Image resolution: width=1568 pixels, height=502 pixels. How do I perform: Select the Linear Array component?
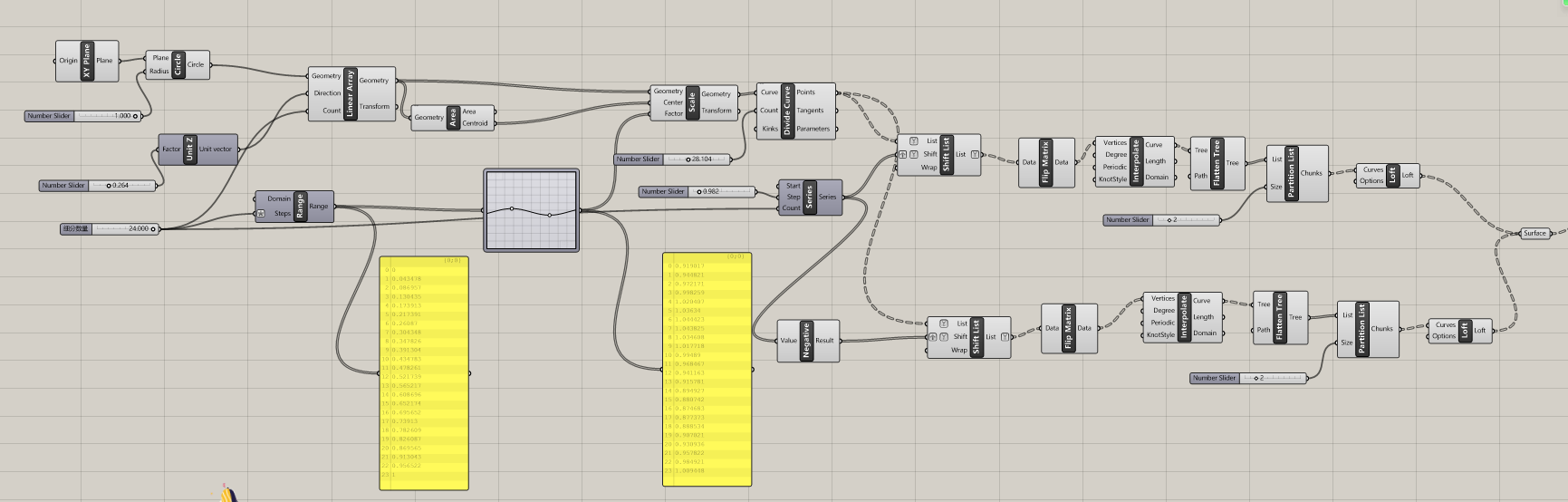[351, 94]
